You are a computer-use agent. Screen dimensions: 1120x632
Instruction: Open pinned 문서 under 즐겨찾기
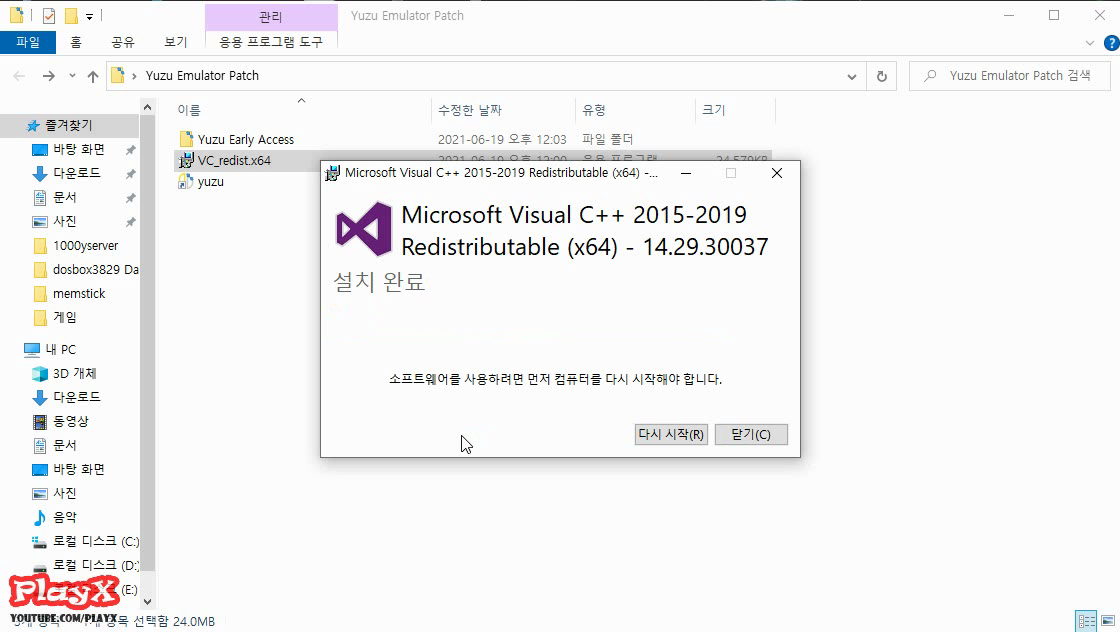pos(64,198)
